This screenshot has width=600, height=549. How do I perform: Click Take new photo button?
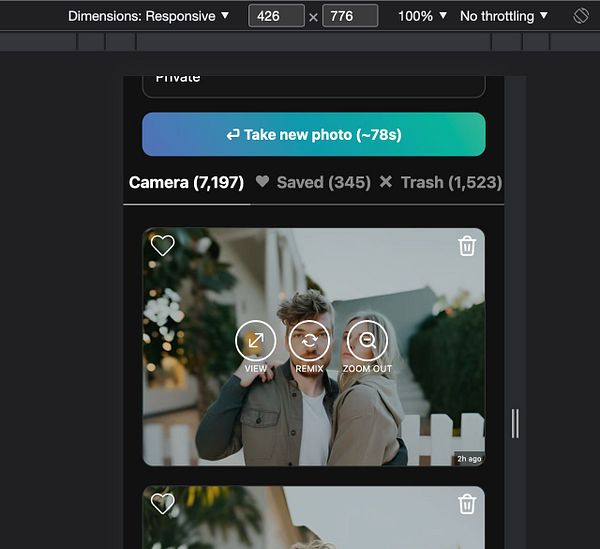click(314, 134)
